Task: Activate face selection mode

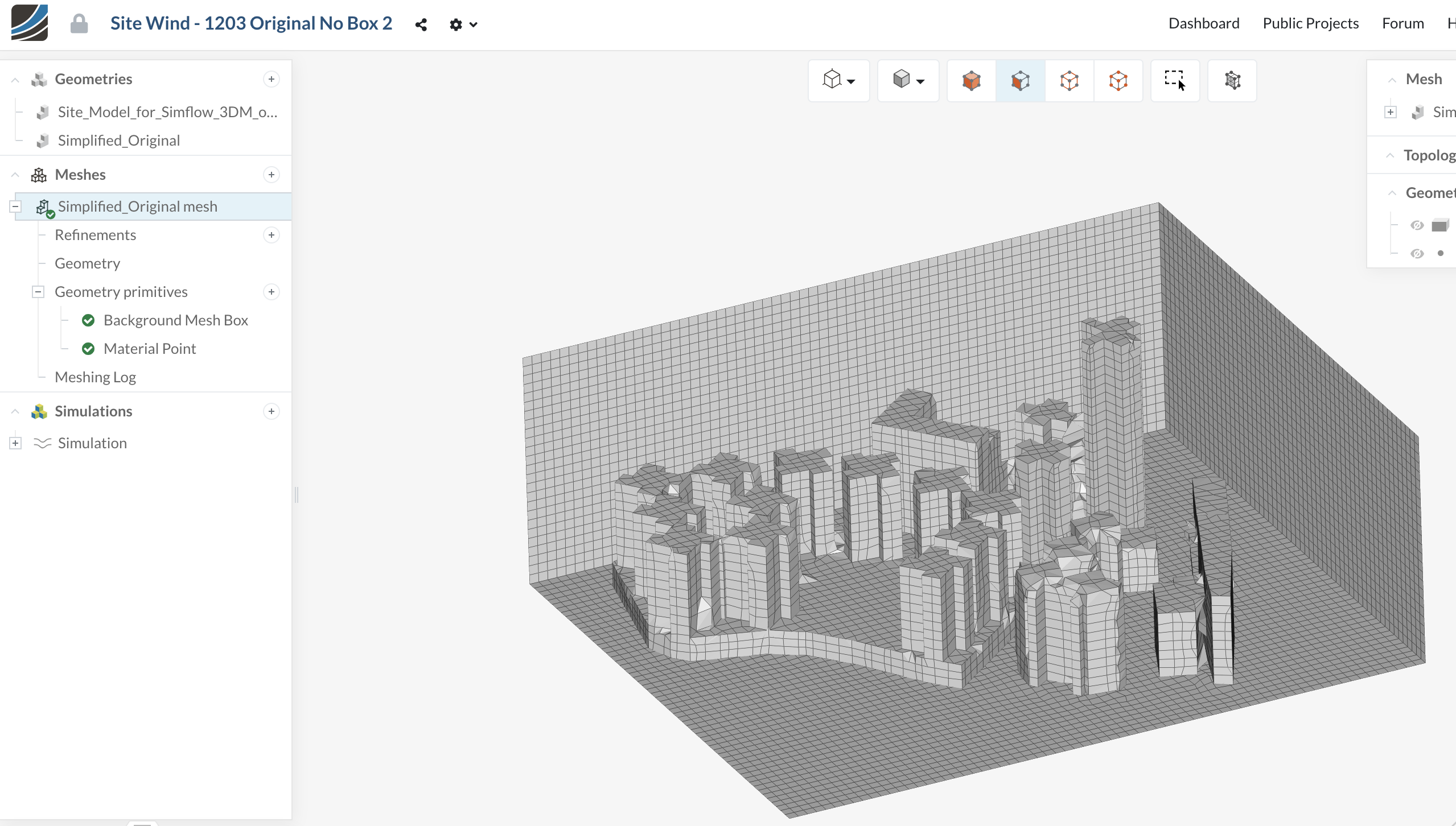Action: (1020, 80)
